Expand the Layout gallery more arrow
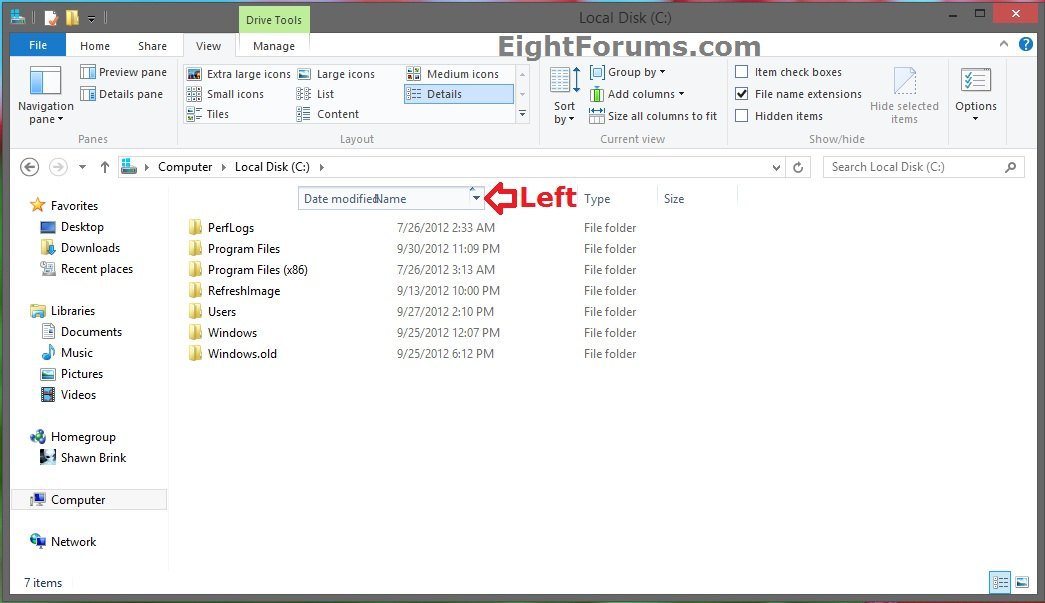The image size is (1045, 603). click(x=522, y=115)
